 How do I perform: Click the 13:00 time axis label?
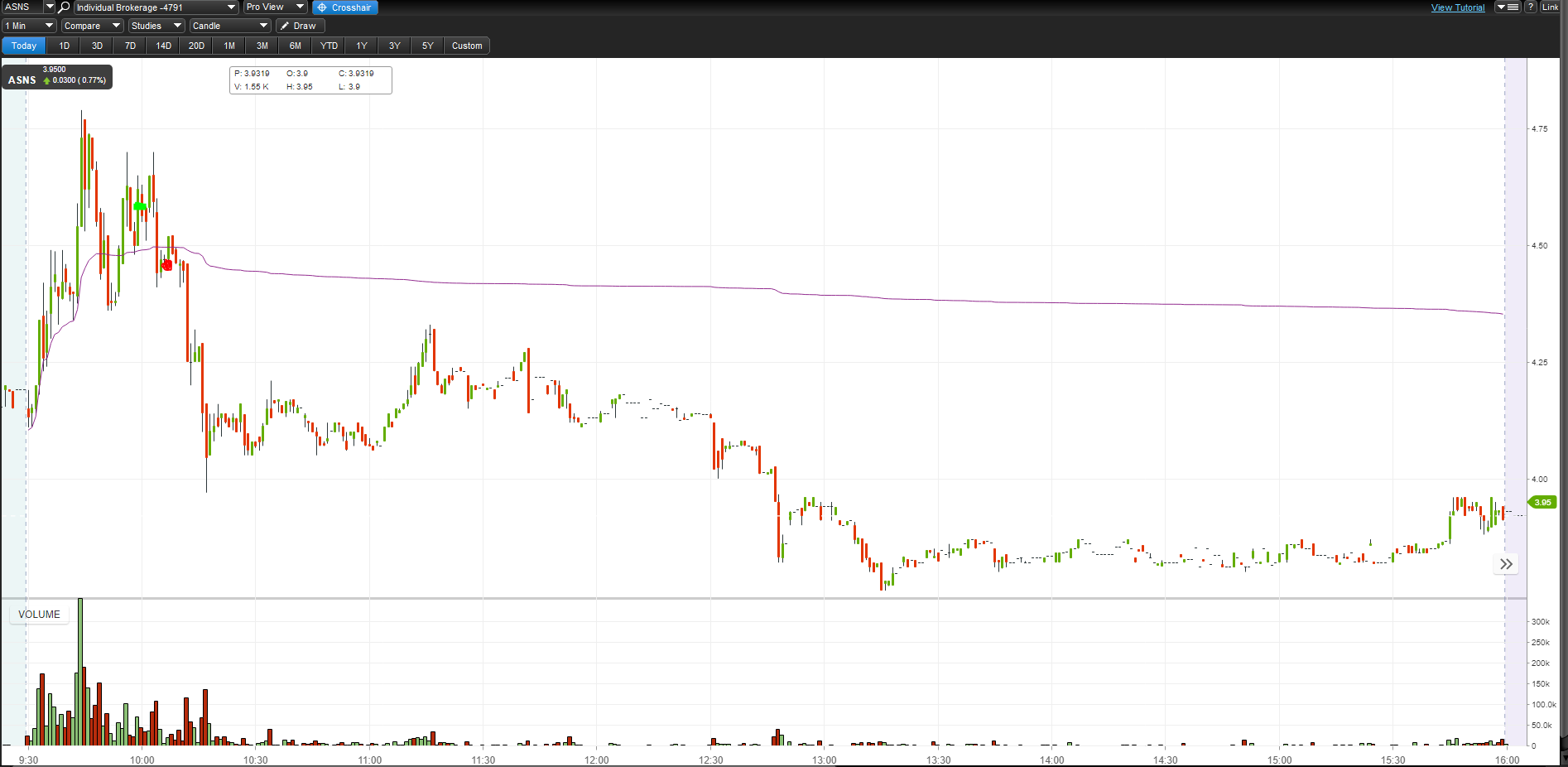(824, 760)
